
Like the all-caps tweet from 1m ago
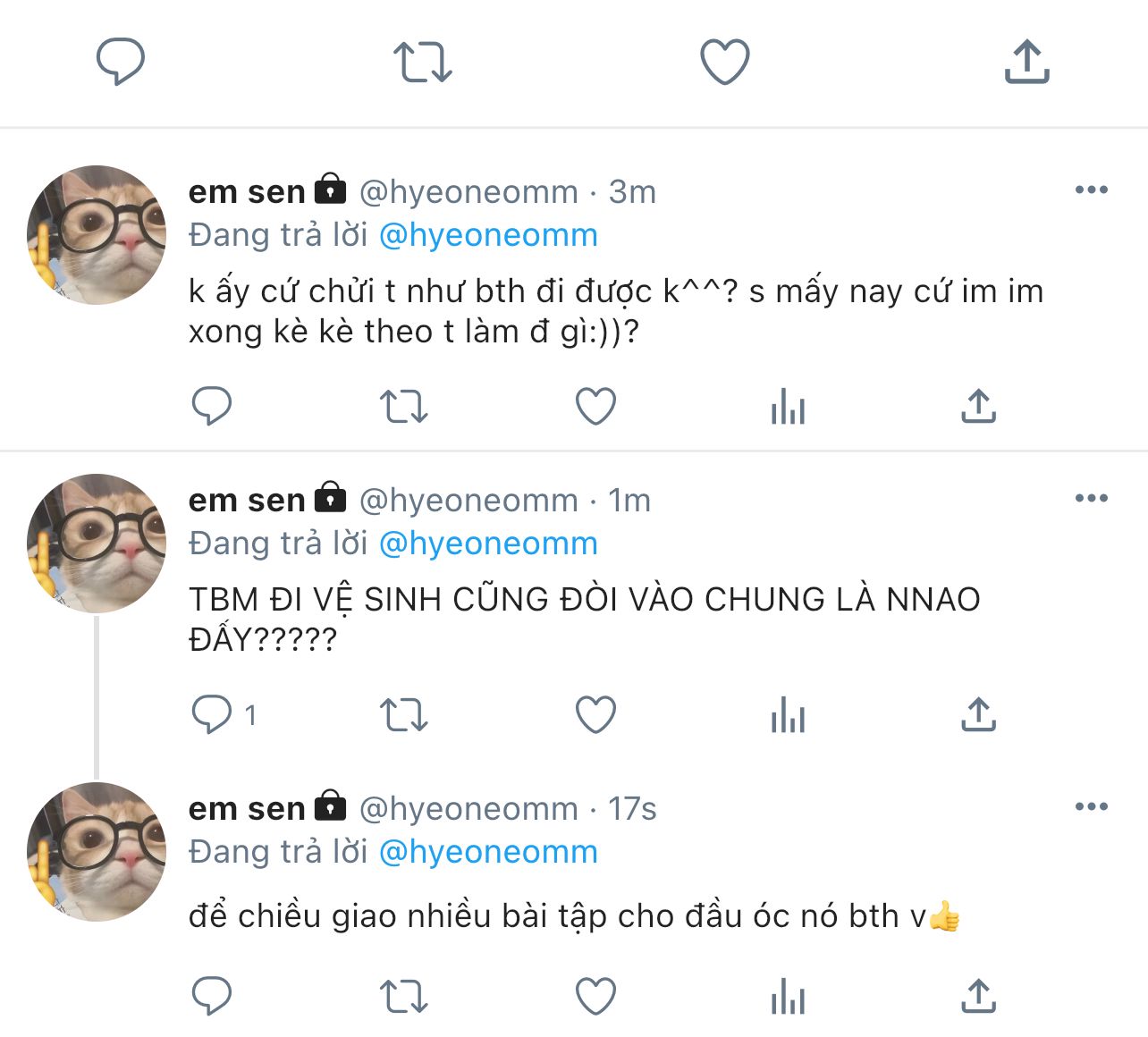point(595,715)
